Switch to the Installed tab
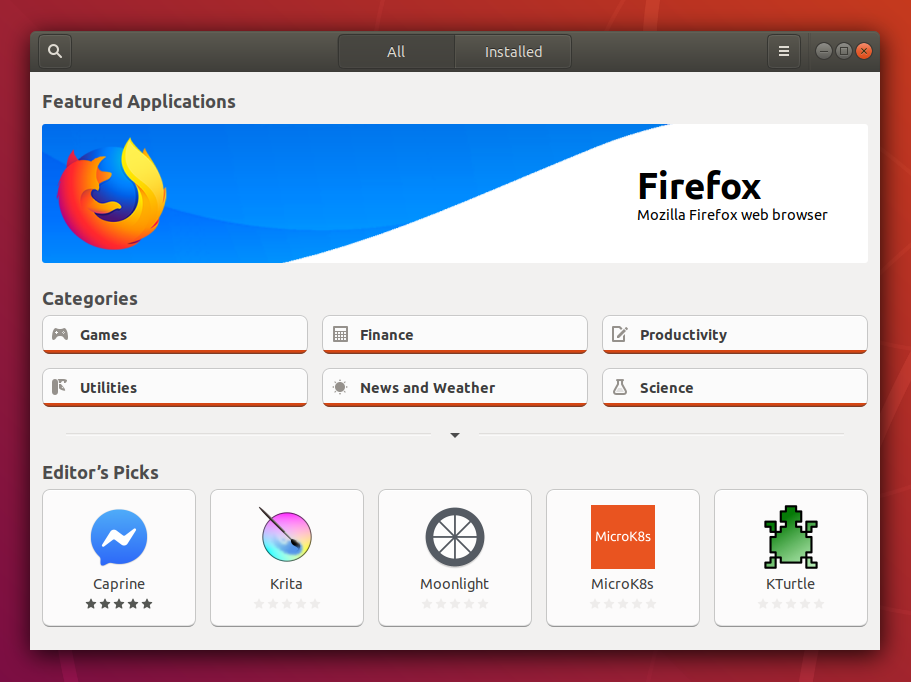Viewport: 911px width, 682px height. click(513, 52)
